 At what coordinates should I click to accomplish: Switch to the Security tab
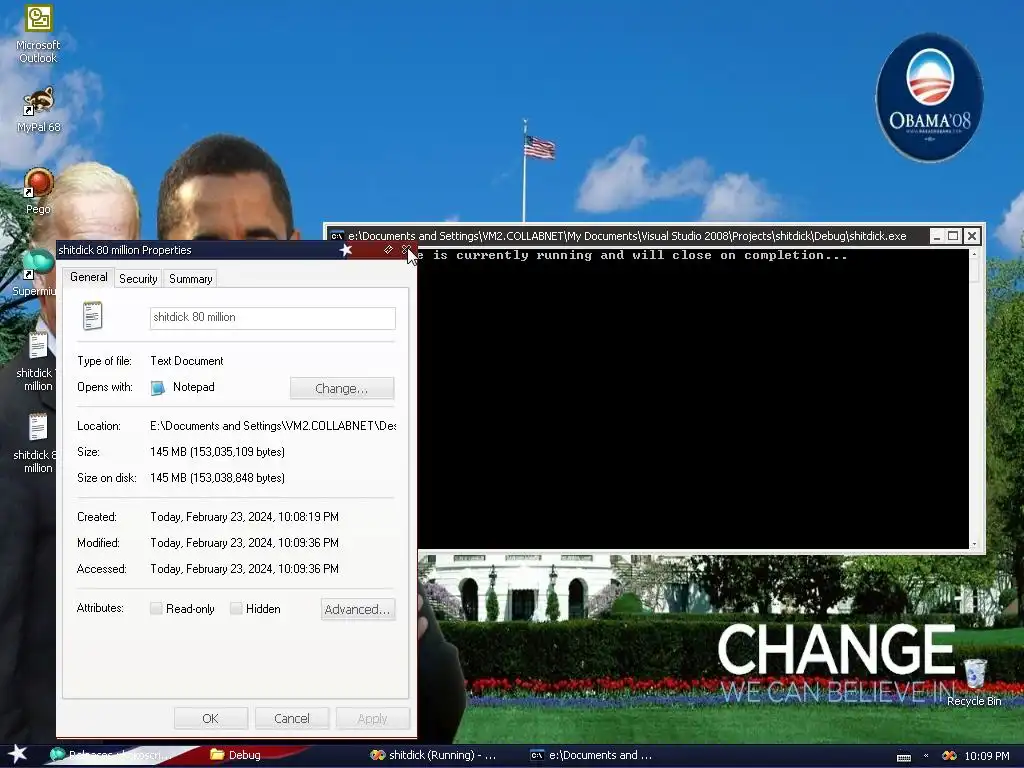138,279
